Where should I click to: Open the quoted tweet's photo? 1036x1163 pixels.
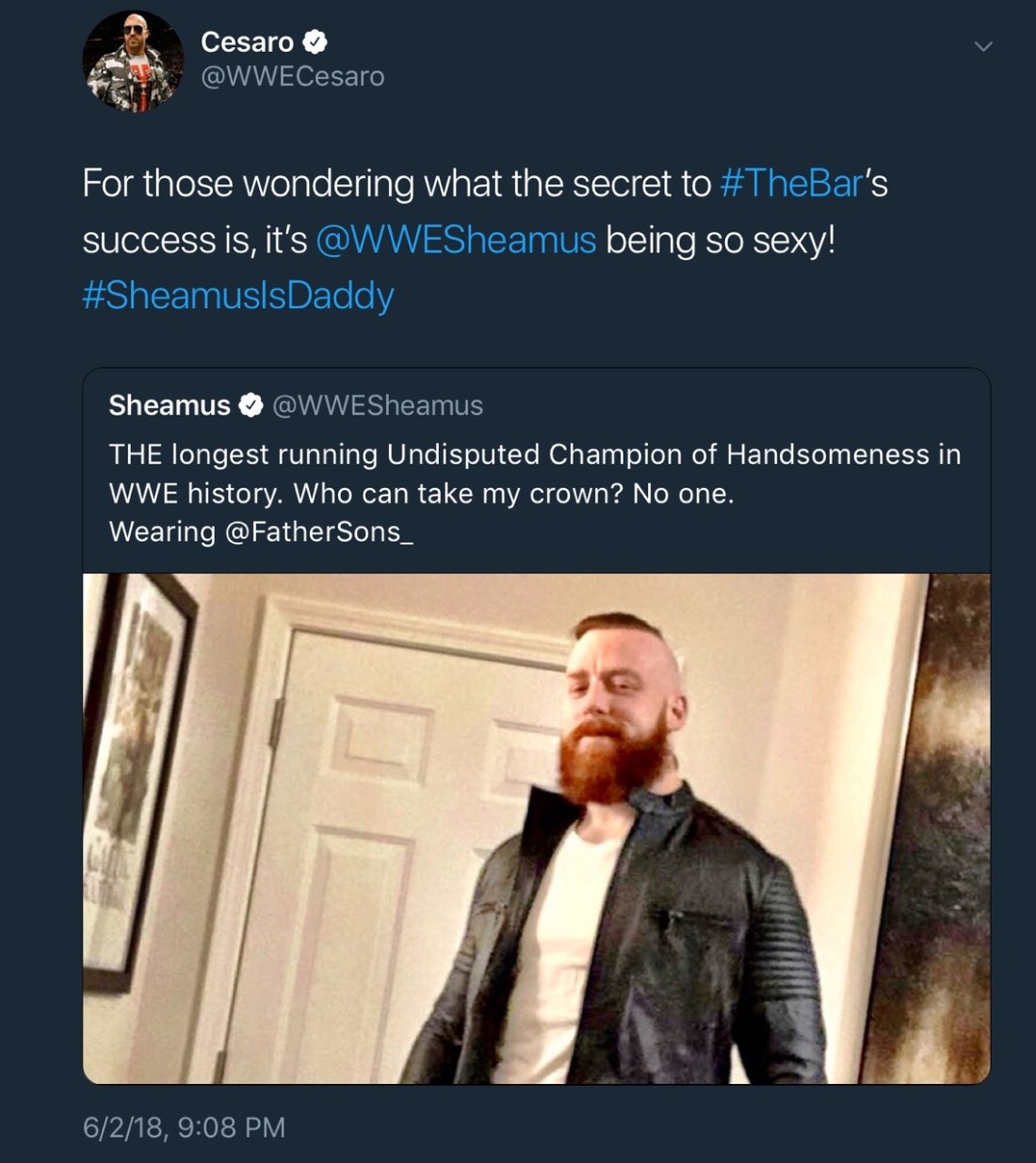[x=536, y=829]
